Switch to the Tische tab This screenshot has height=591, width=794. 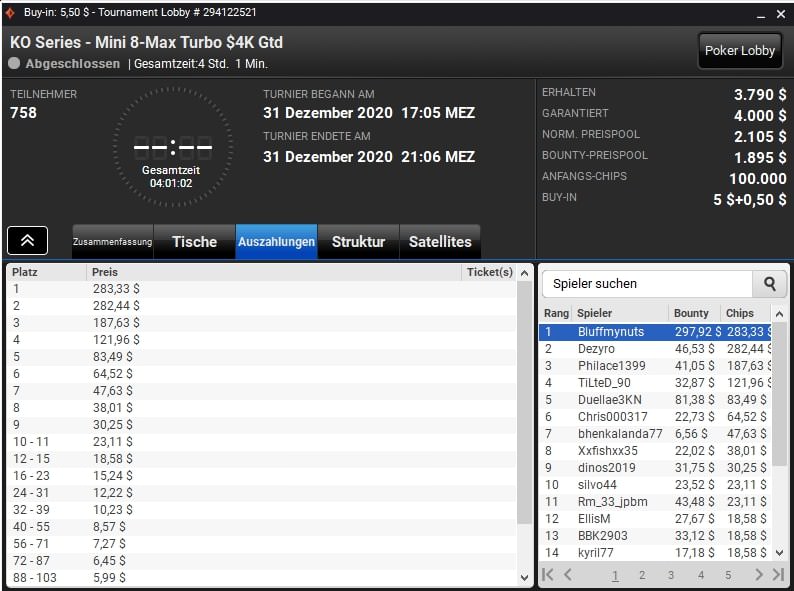[x=194, y=242]
